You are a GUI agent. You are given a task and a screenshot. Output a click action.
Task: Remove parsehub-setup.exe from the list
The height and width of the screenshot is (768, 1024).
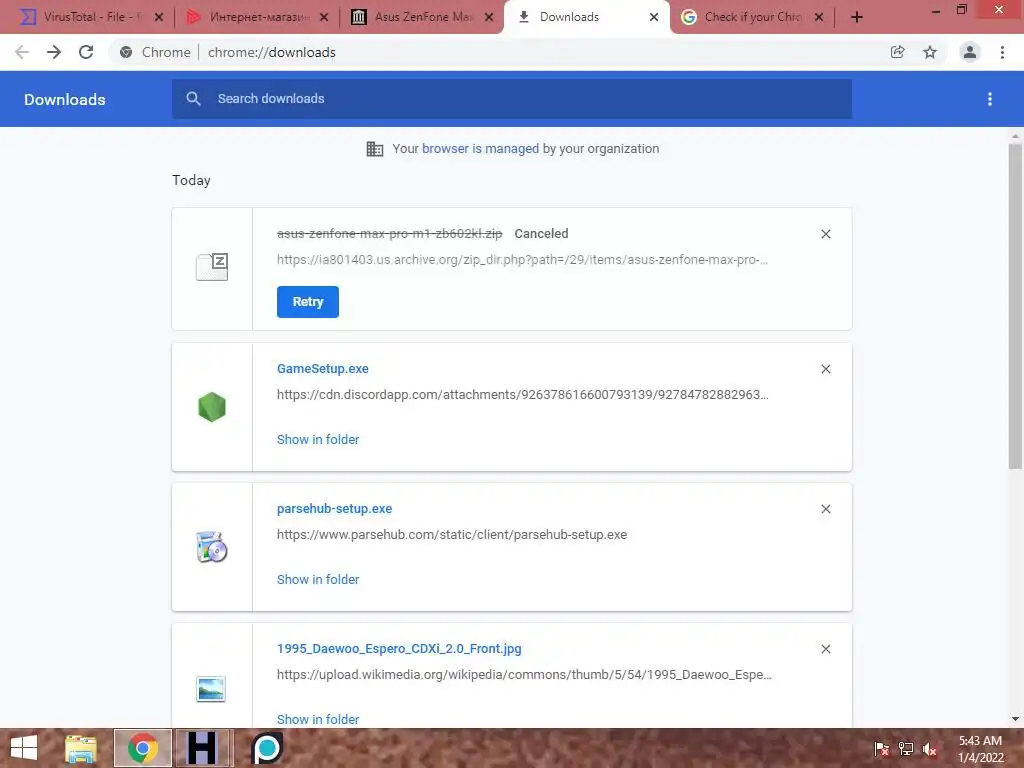click(x=825, y=509)
